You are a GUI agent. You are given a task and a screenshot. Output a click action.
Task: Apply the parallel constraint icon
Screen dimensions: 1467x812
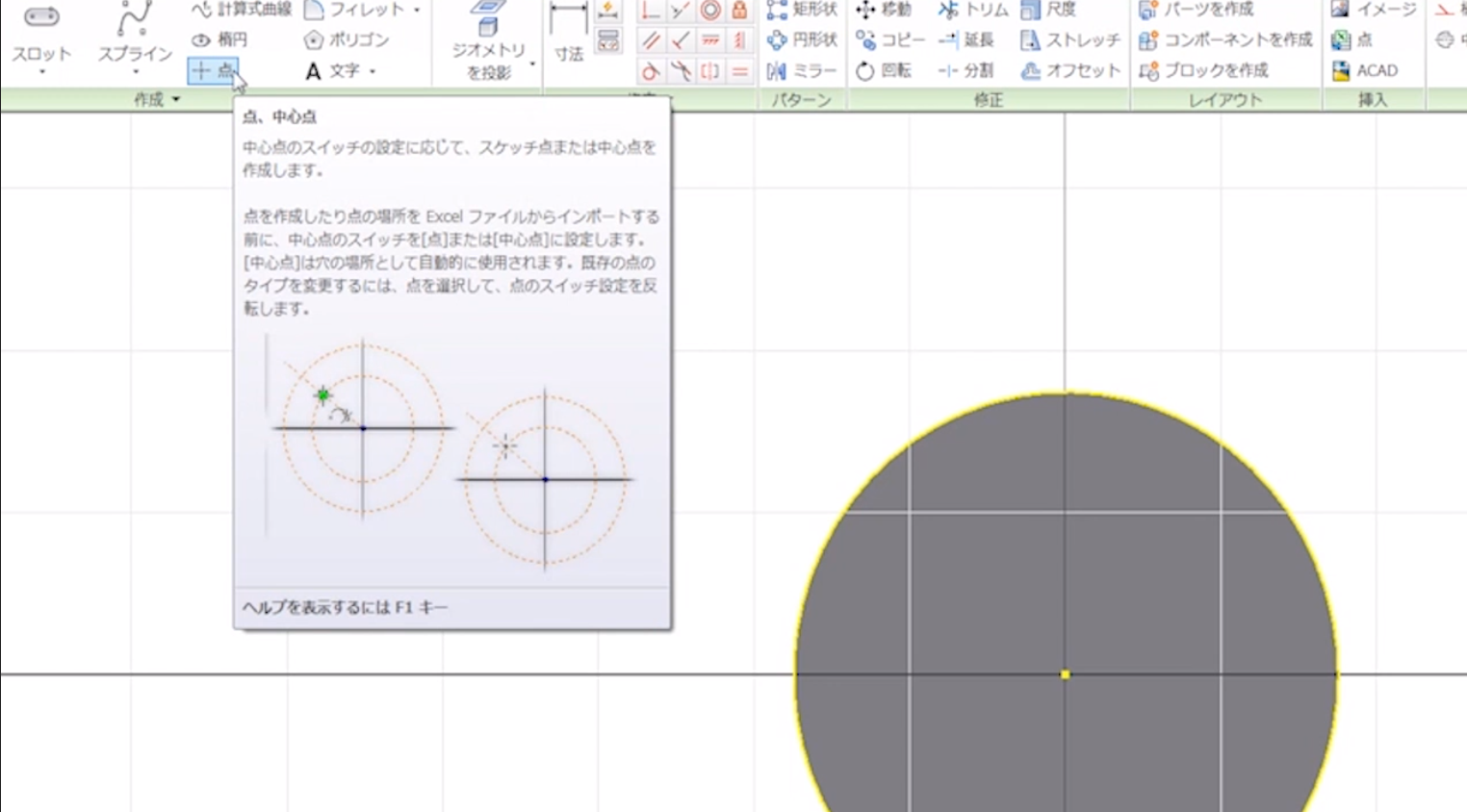click(651, 40)
